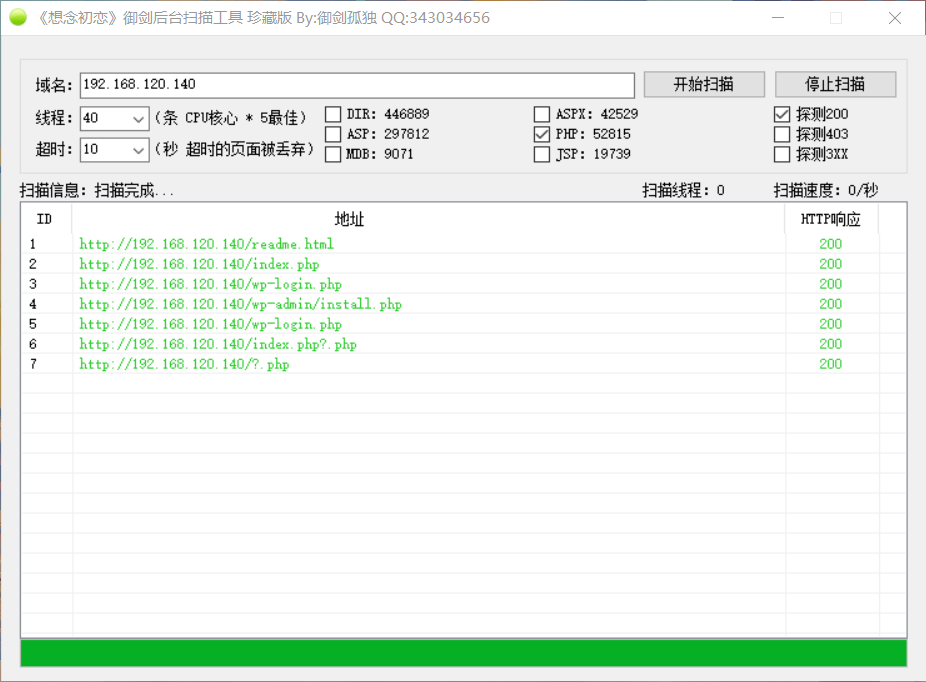This screenshot has height=682, width=926.
Task: Click the 地址 address column header
Action: click(x=428, y=219)
